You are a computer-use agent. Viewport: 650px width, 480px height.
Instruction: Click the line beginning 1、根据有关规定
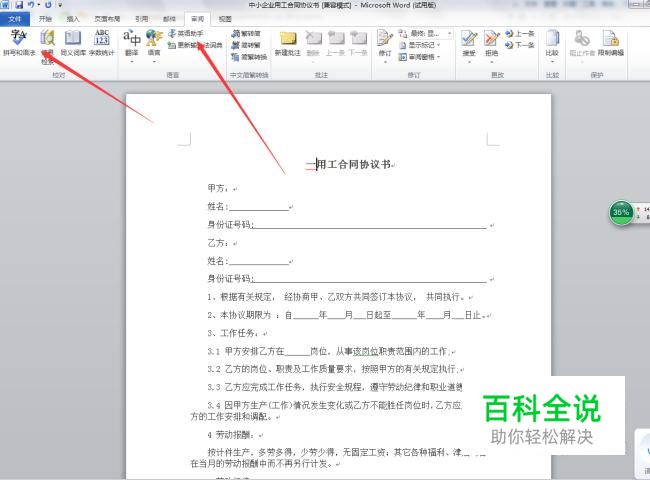coord(340,297)
